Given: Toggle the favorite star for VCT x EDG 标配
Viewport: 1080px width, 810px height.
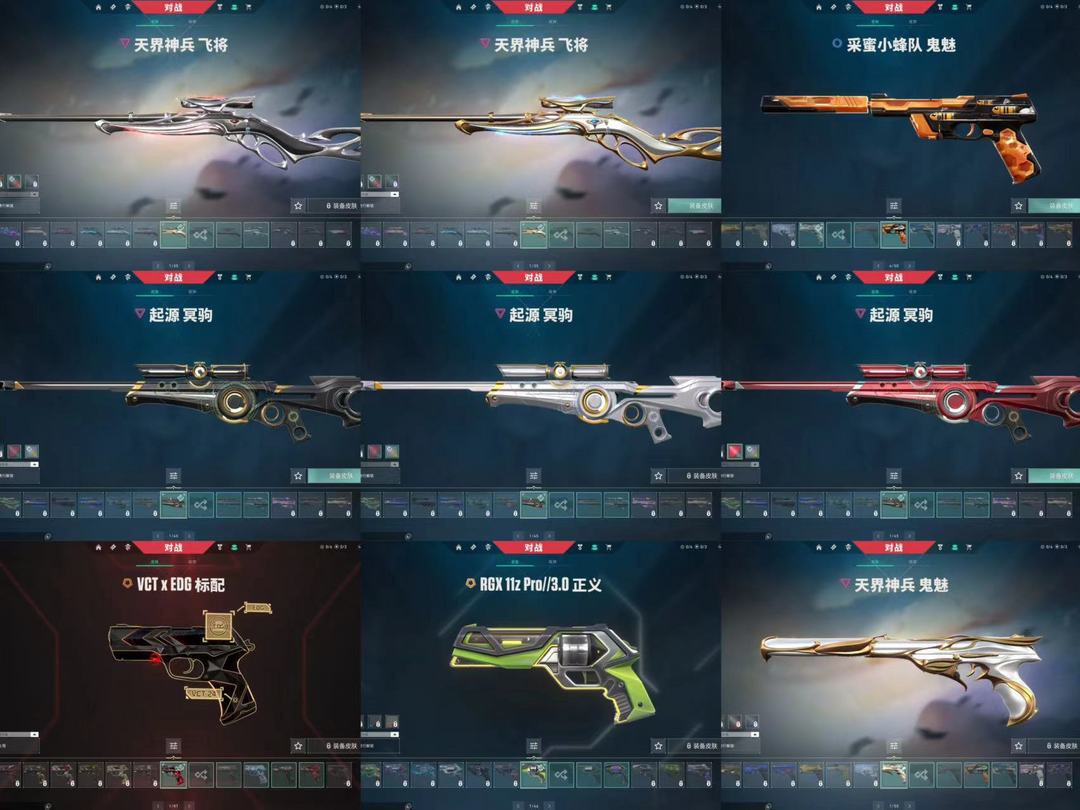Looking at the screenshot, I should pos(298,746).
